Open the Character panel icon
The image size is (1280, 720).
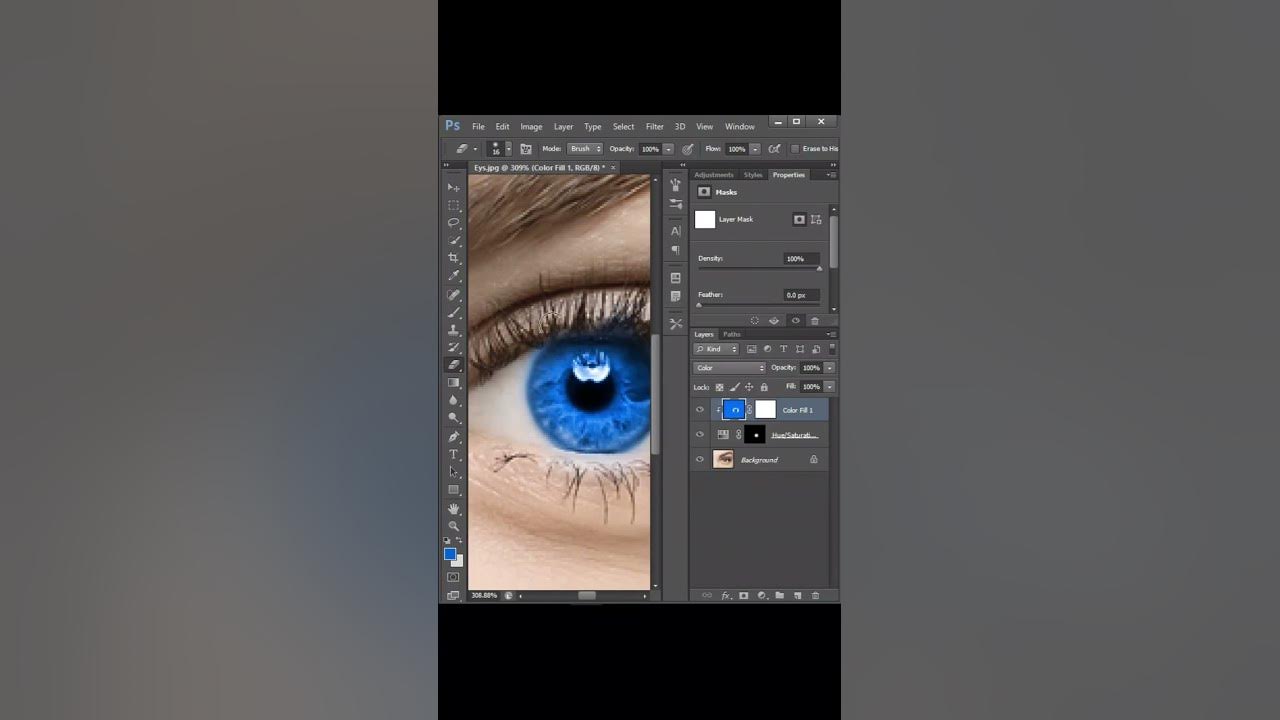click(675, 231)
